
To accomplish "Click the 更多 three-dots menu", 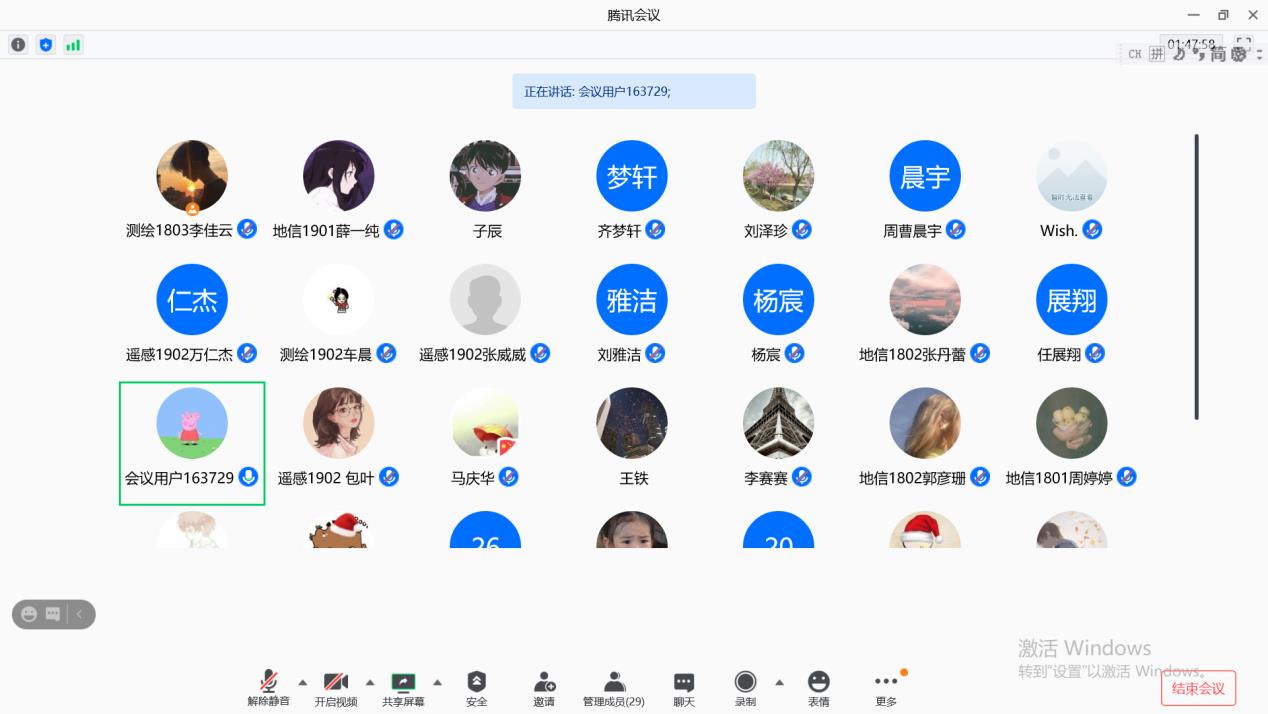I will click(886, 683).
